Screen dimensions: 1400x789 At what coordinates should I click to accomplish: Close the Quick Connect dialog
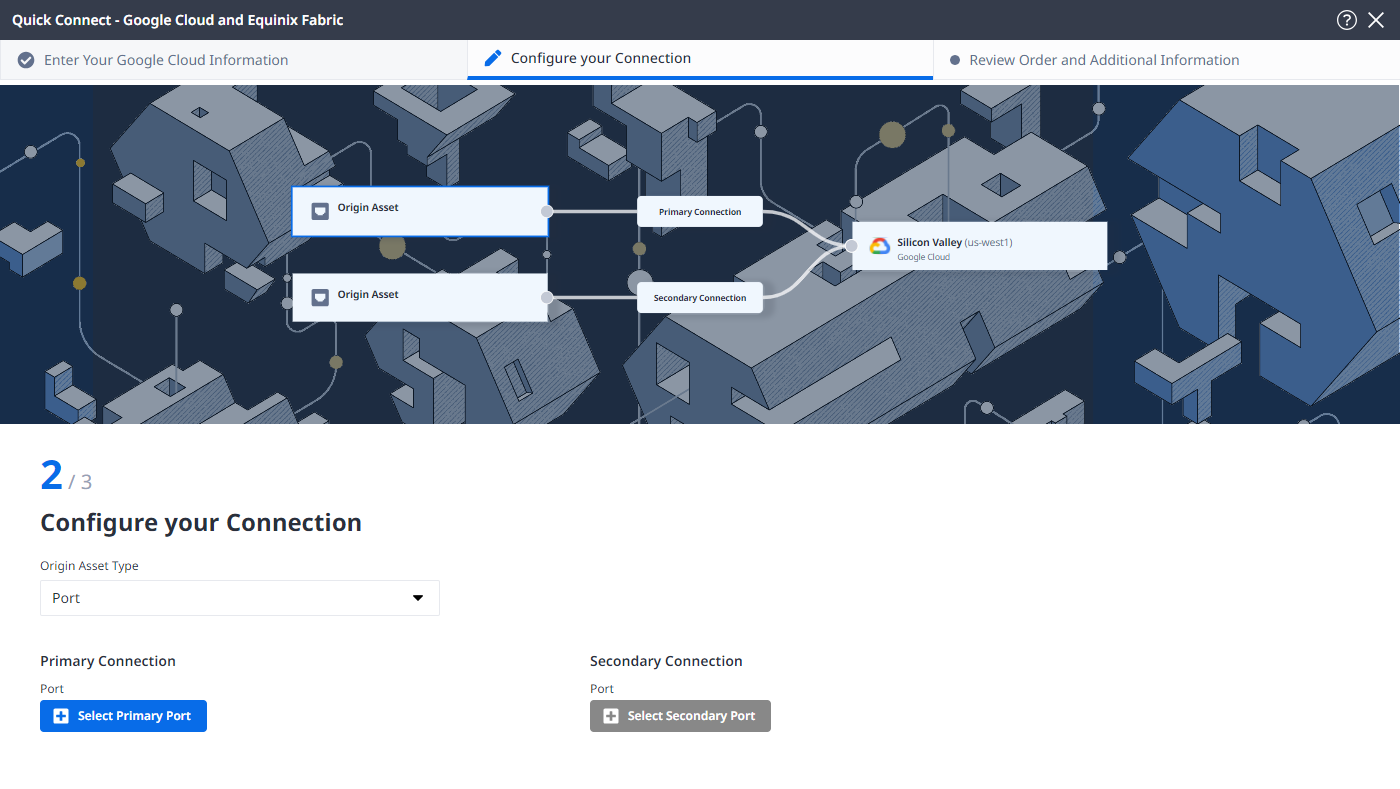pyautogui.click(x=1376, y=20)
